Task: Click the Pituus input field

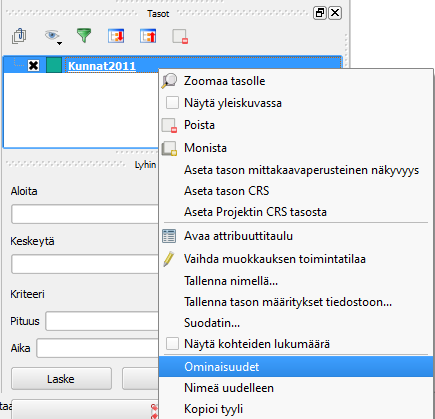Action: coord(102,321)
